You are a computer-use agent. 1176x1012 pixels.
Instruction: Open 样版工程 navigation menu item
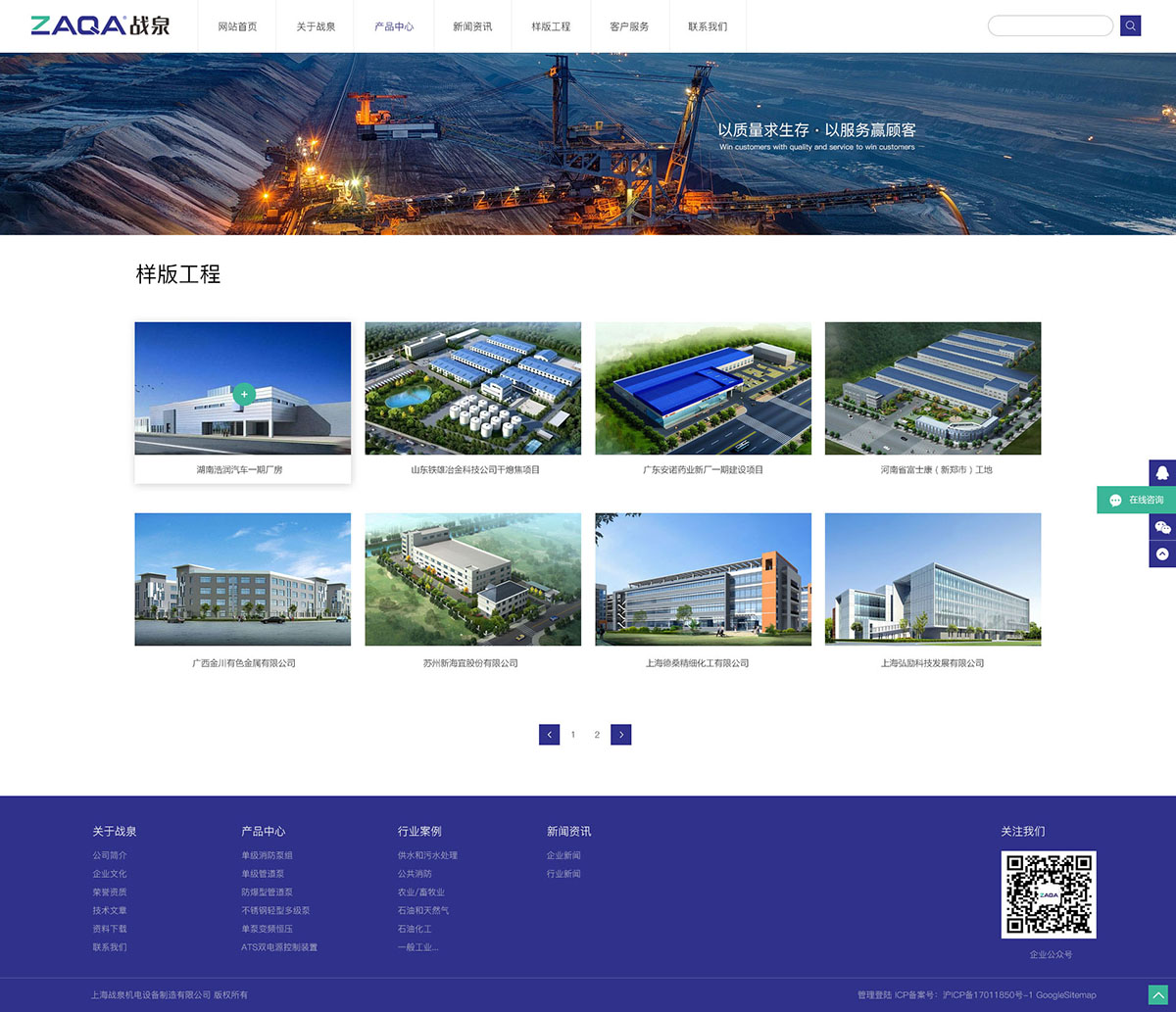click(551, 26)
